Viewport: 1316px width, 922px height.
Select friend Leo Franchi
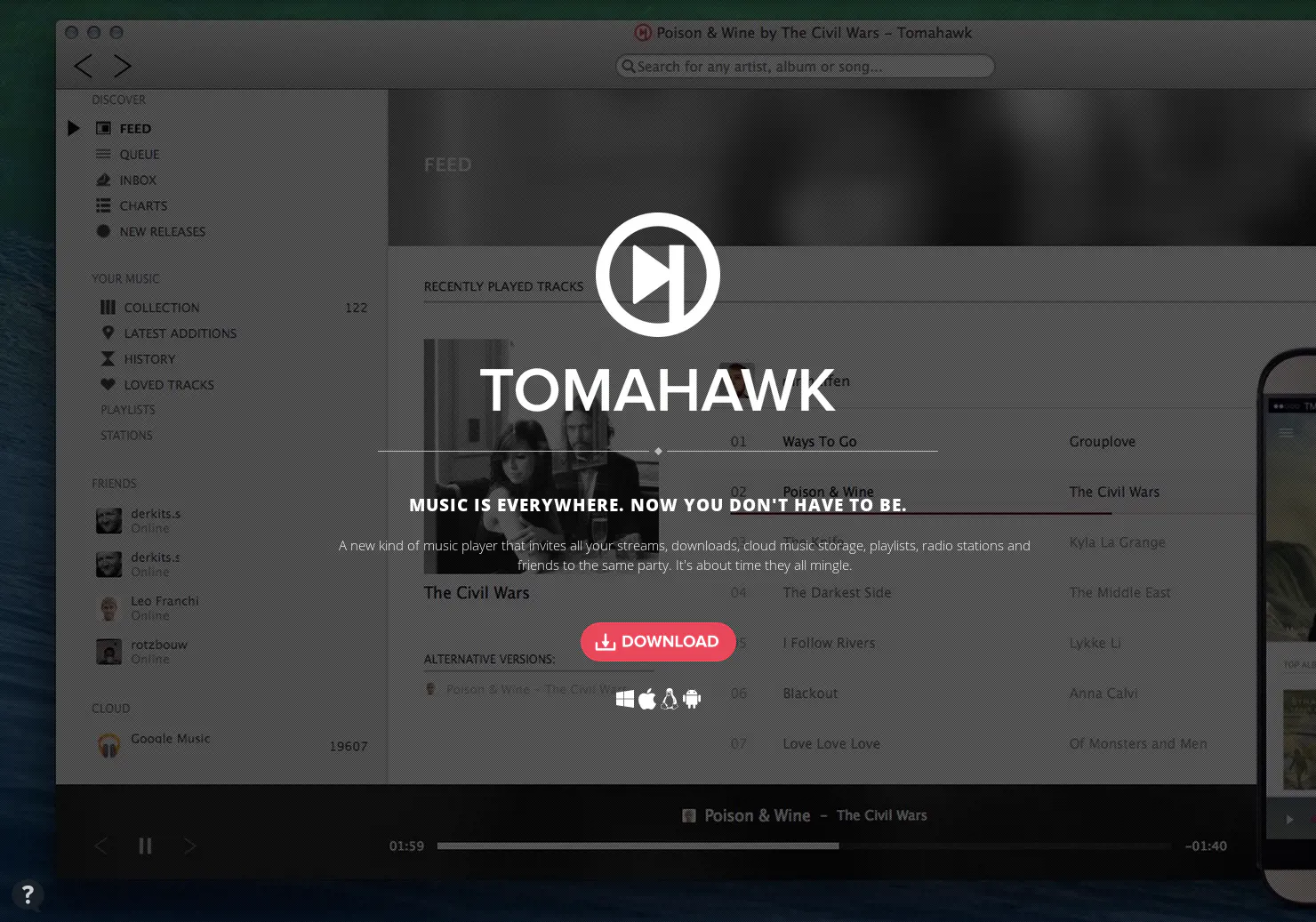(x=164, y=601)
